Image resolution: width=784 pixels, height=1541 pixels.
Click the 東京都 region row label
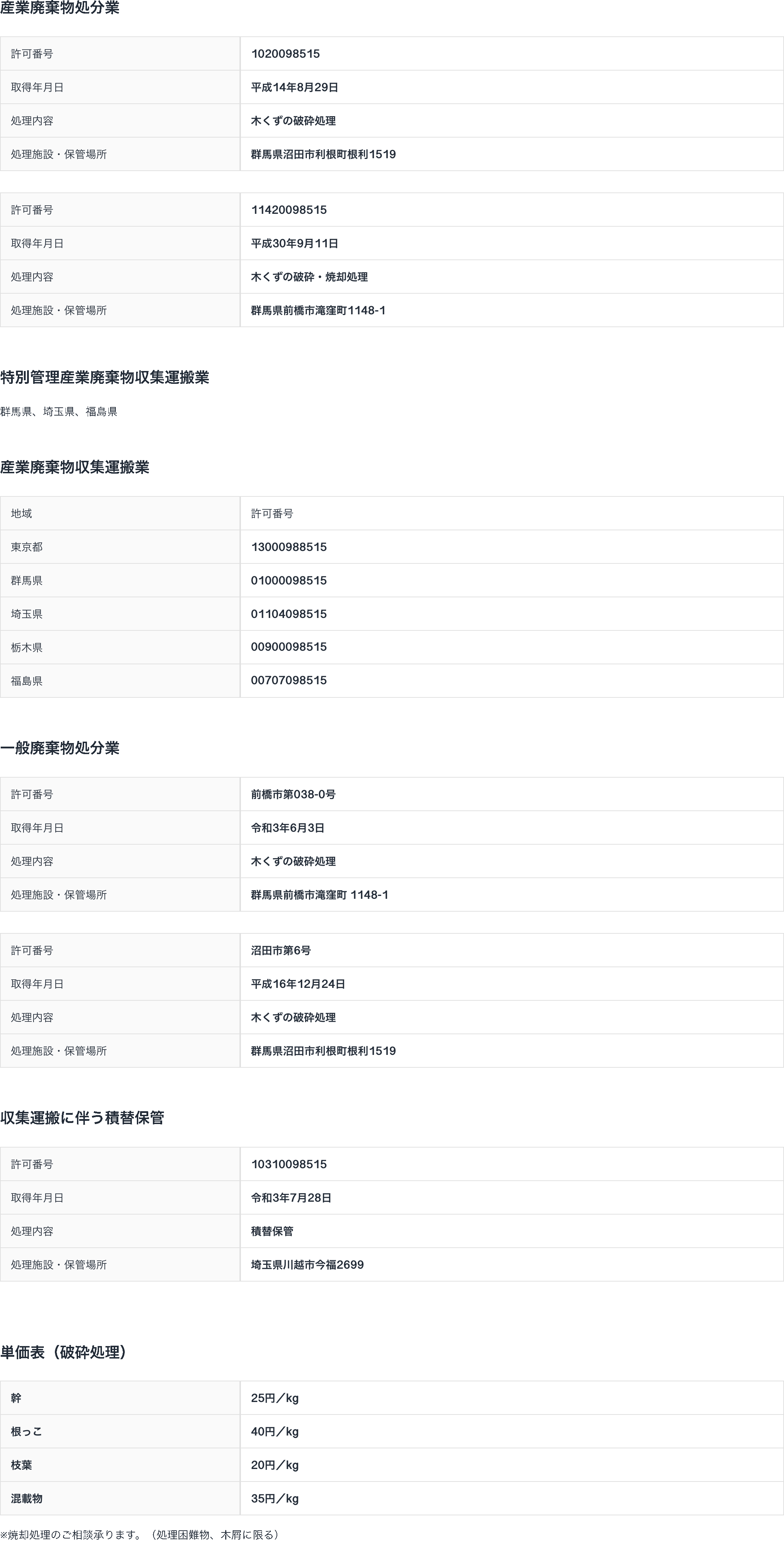(x=27, y=547)
